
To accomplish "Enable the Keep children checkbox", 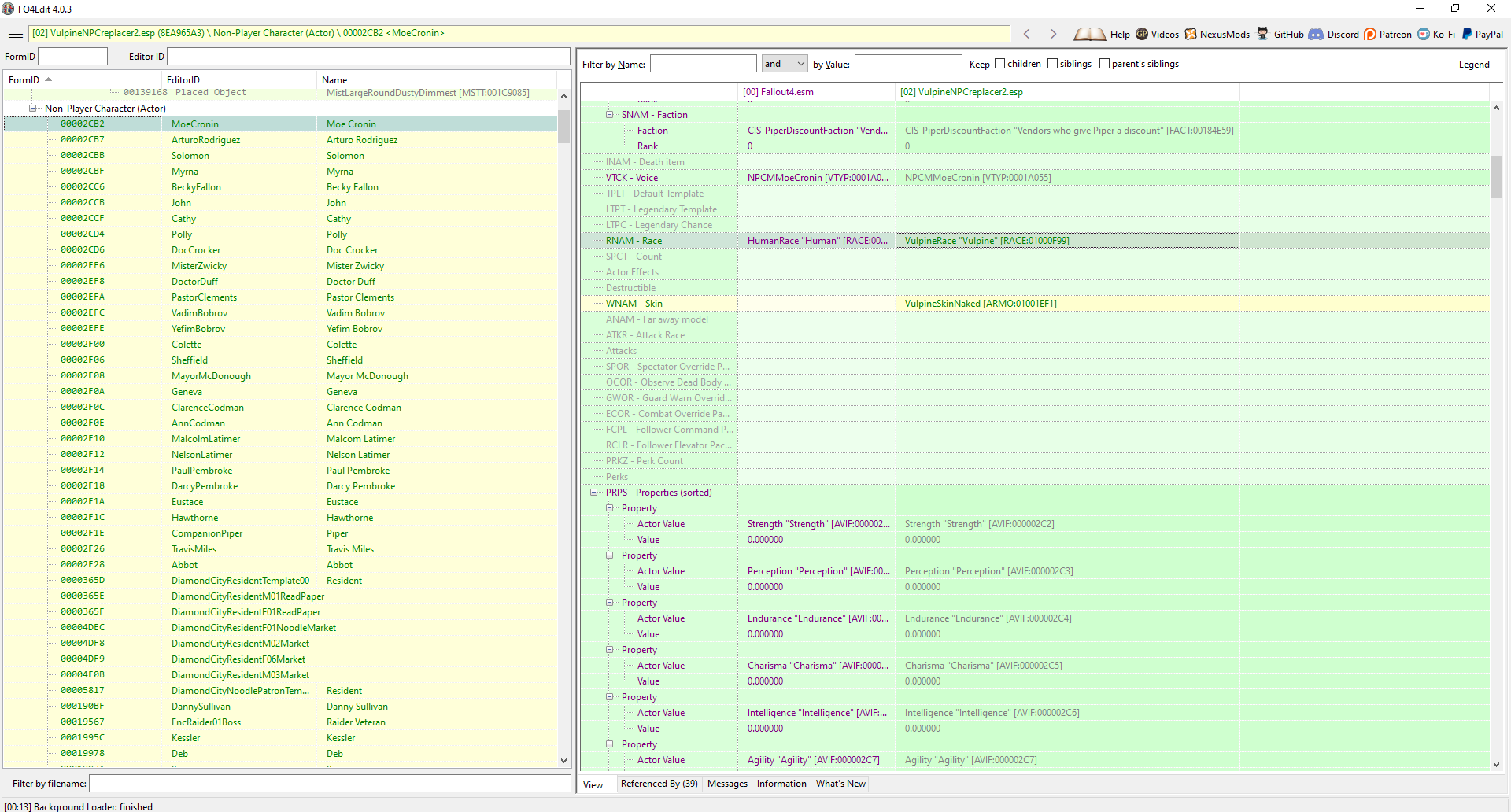I will (1000, 64).
